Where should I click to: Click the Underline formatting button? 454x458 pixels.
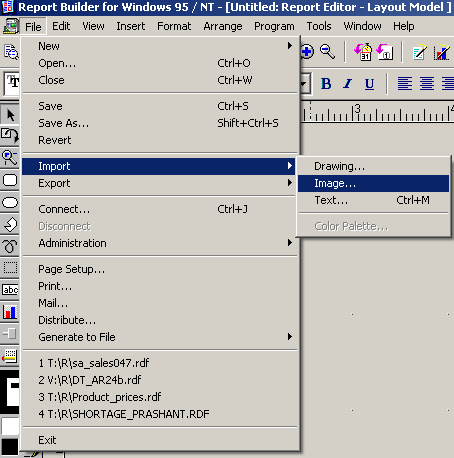pos(369,83)
